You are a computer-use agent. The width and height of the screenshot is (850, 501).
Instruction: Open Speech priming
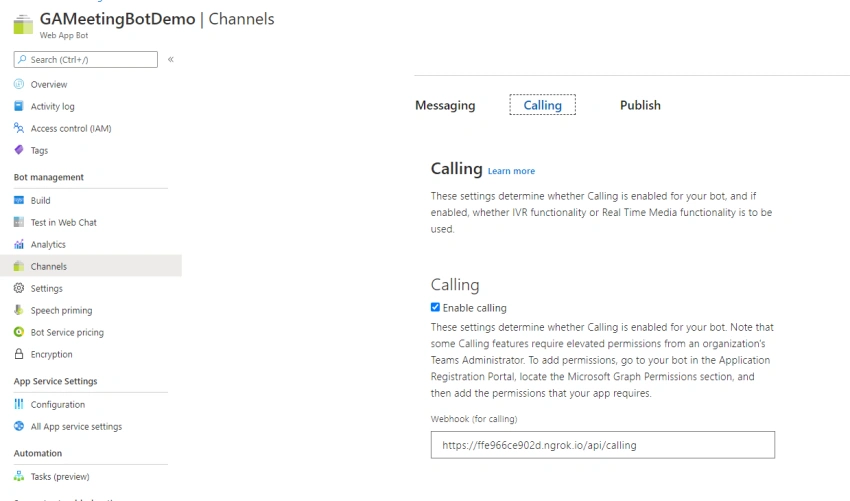click(x=61, y=310)
